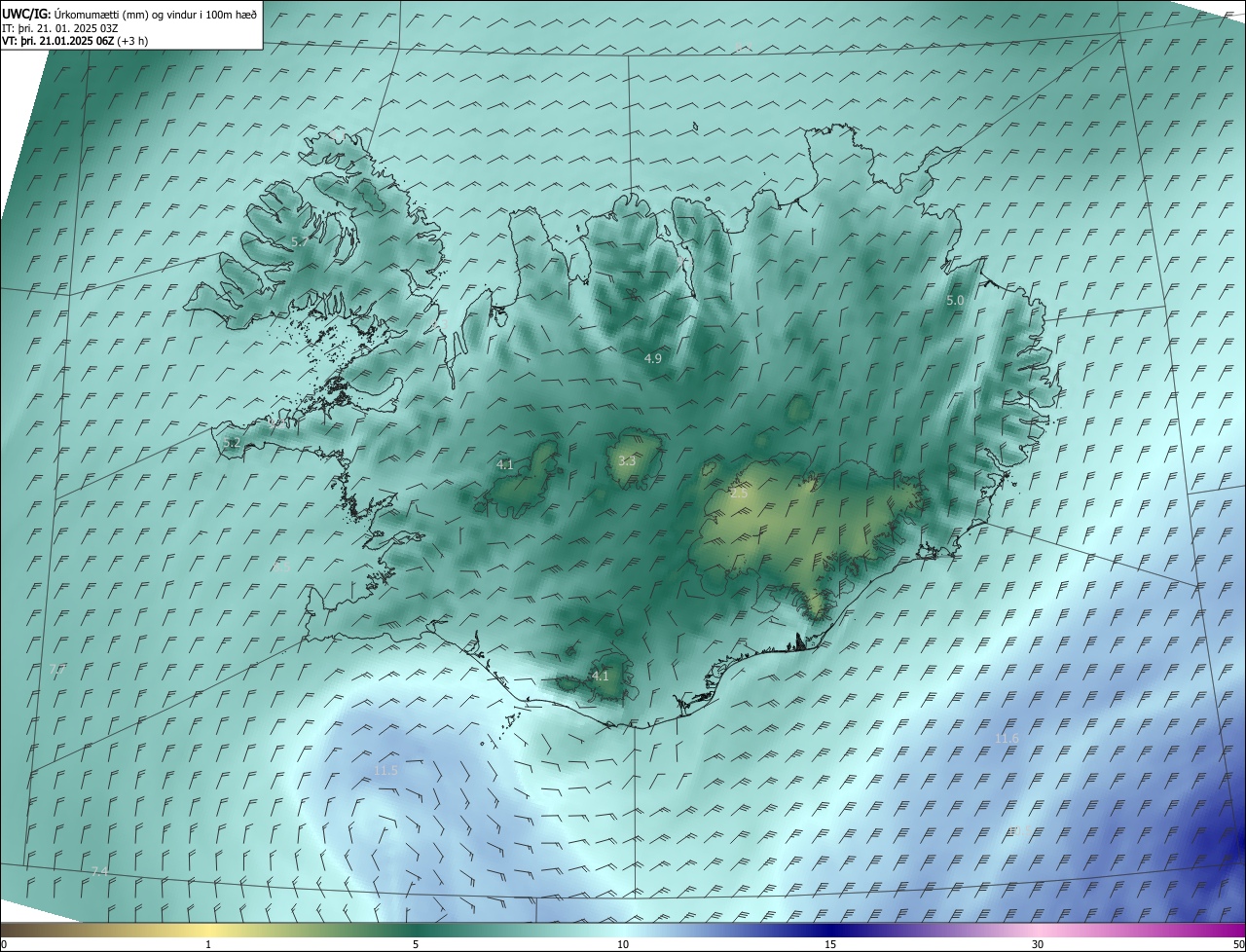The image size is (1246, 952).
Task: Click the "7.4" value near the bottom-left corner
Action: tap(98, 871)
